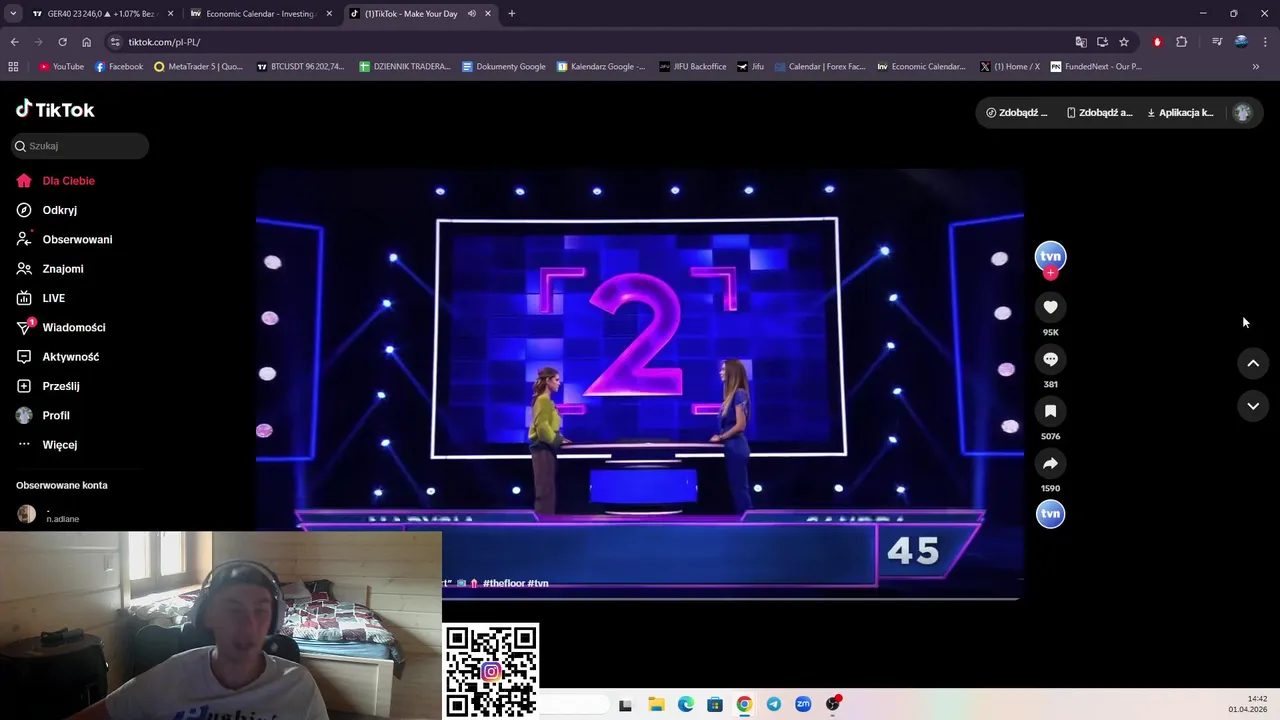Open Microsoft Edge from taskbar
This screenshot has width=1280, height=720.
pos(686,704)
